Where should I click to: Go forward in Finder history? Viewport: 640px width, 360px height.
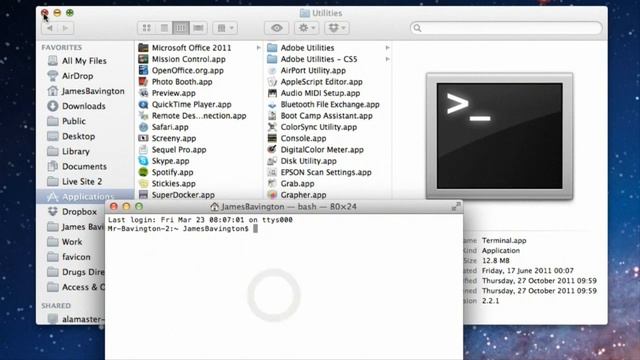coord(65,28)
